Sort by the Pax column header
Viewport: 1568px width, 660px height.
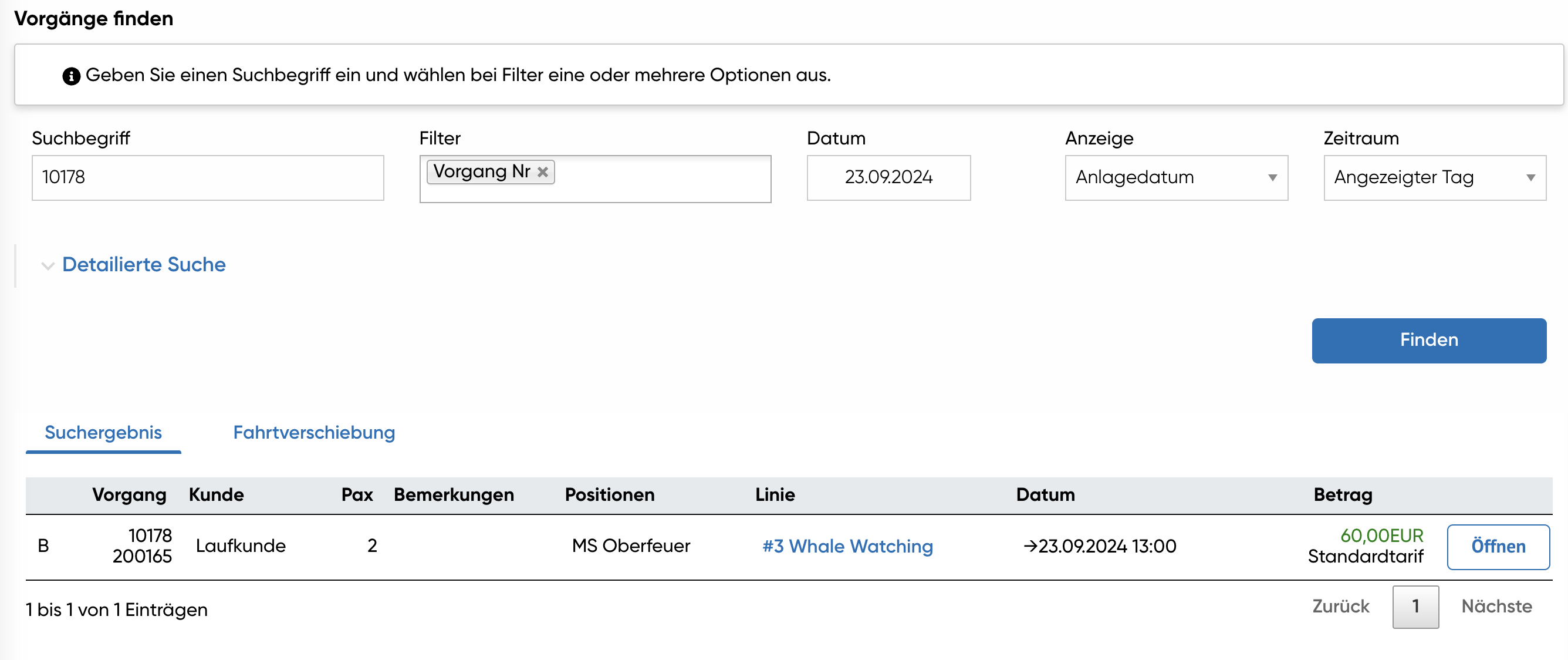pyautogui.click(x=357, y=495)
